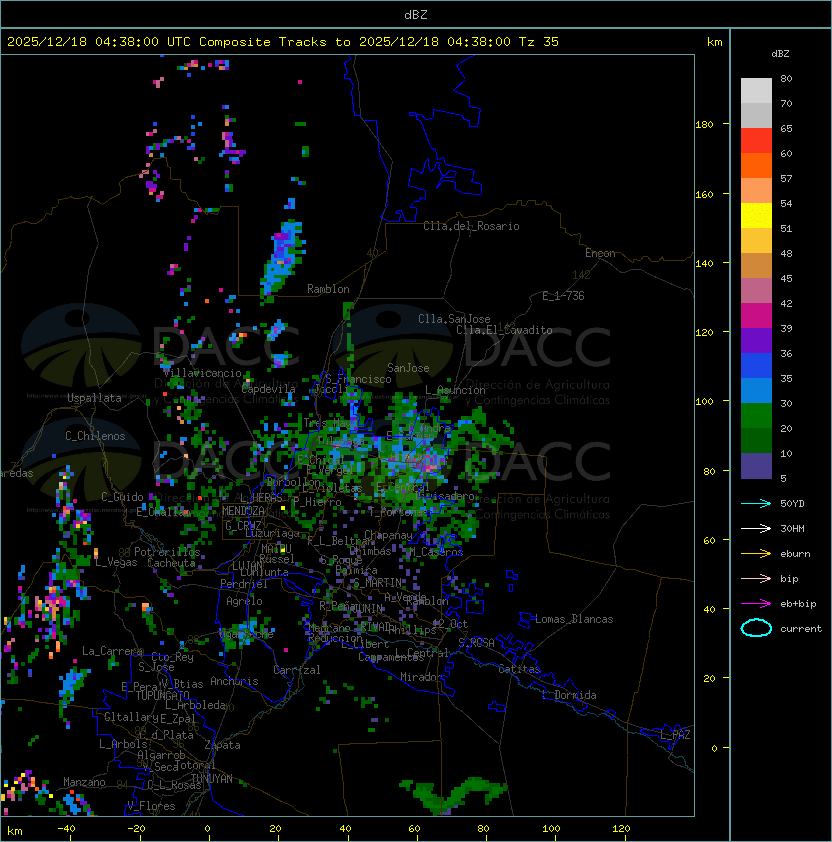Select the E_1-736 label on map

click(x=563, y=296)
